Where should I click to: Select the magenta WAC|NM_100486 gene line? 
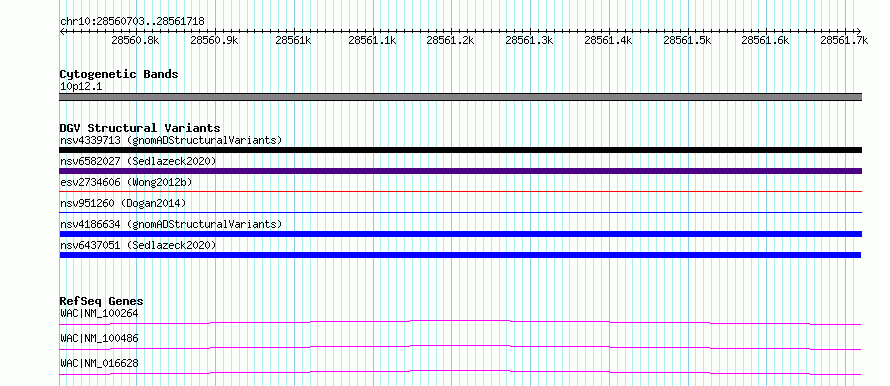pos(460,347)
